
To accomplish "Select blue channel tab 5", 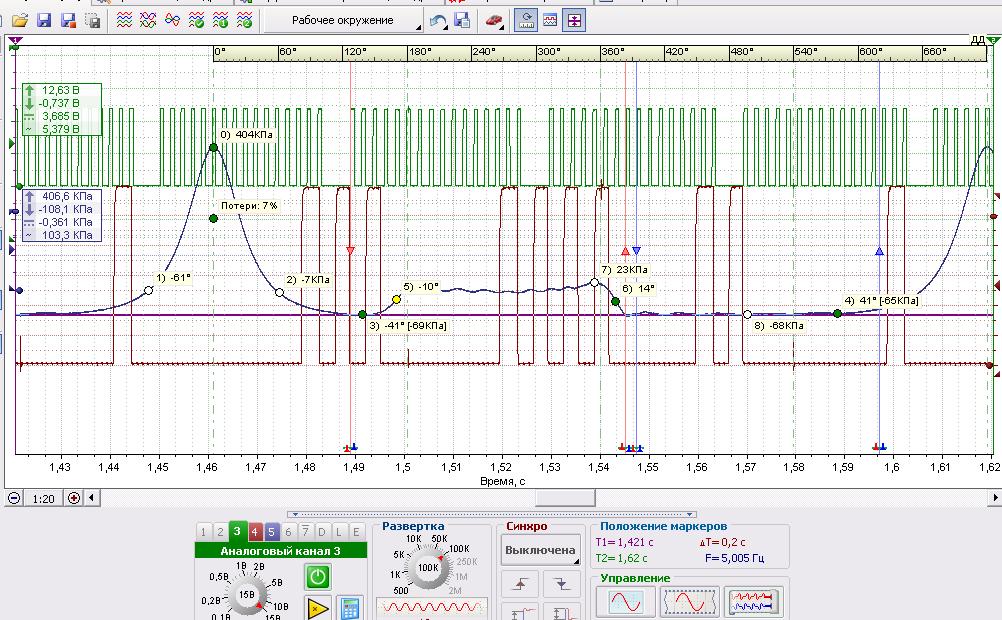I will click(x=271, y=531).
